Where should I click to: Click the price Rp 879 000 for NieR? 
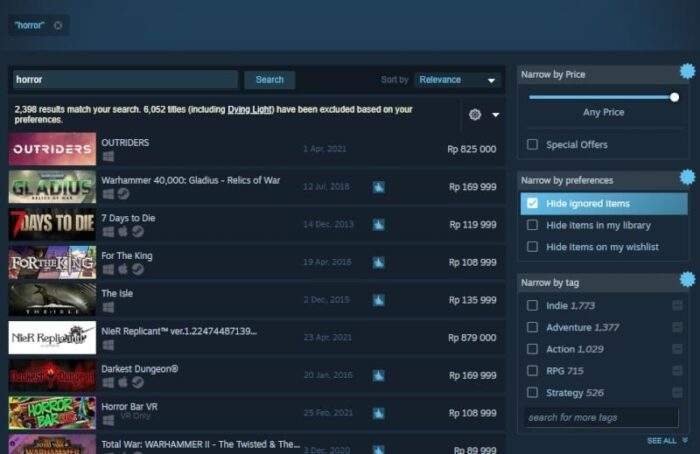point(472,338)
